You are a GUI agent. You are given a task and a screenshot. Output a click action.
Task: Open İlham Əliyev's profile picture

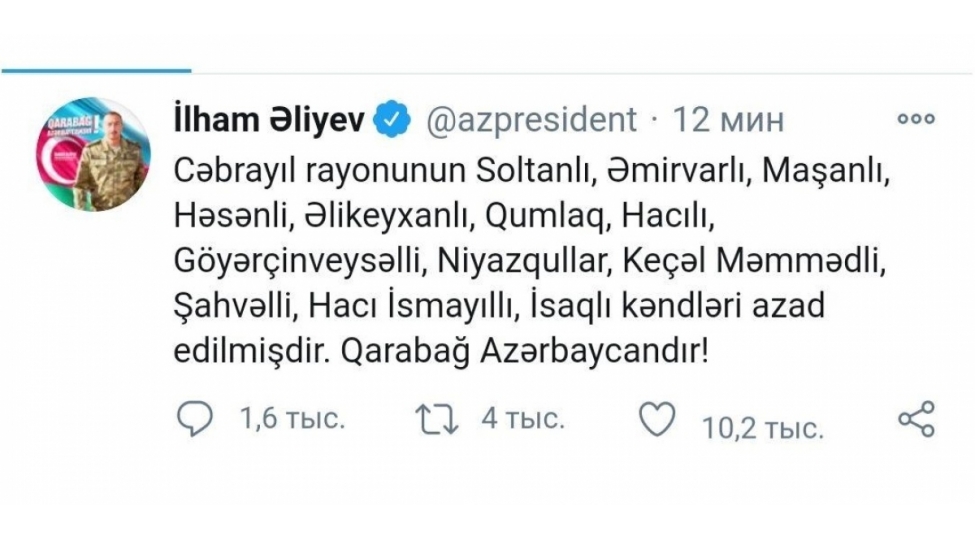(x=94, y=153)
